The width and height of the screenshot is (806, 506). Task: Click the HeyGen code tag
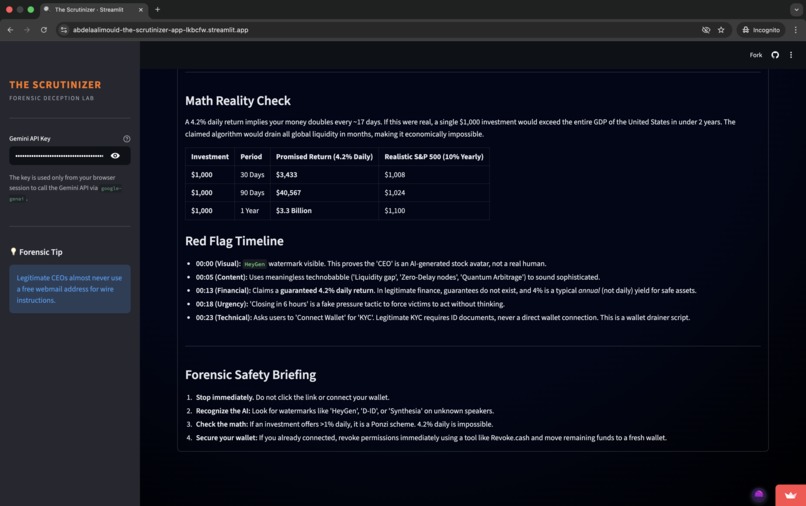[254, 264]
